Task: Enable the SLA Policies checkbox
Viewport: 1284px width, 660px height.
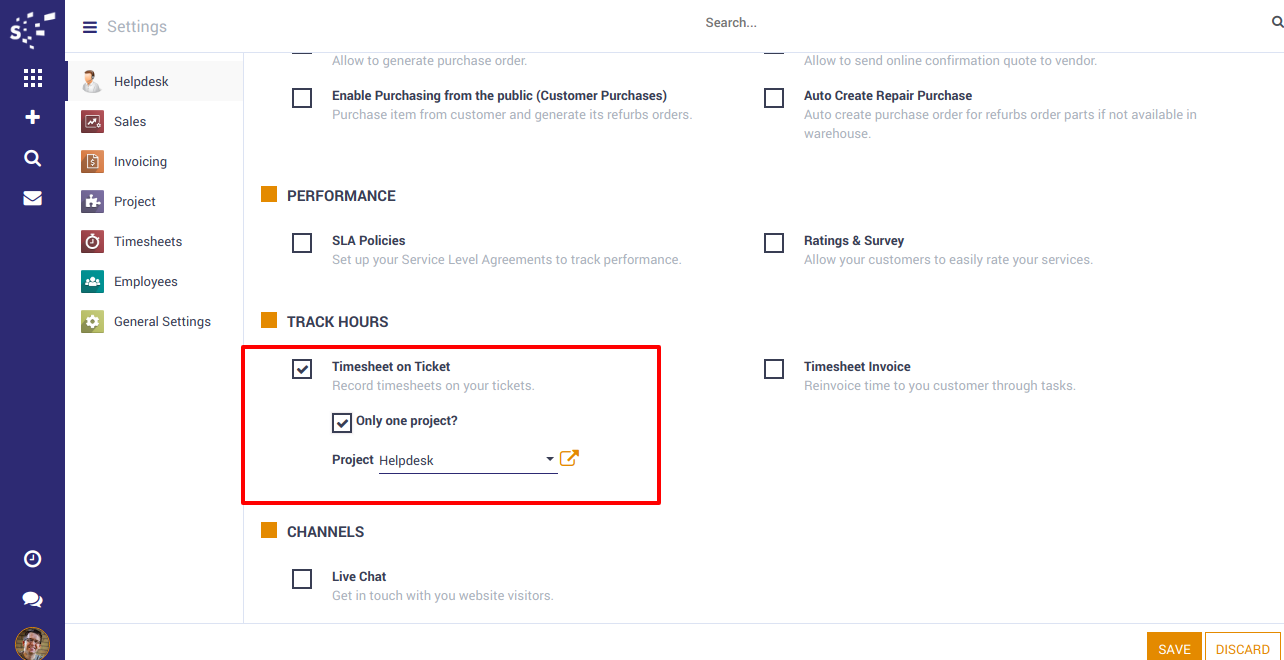Action: coord(302,243)
